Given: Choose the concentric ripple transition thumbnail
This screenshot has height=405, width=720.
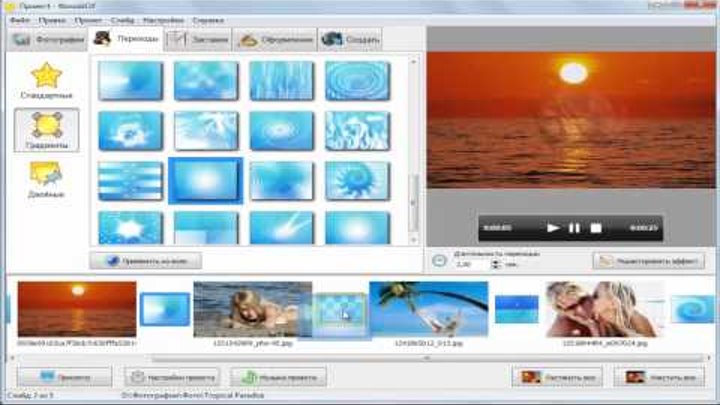Looking at the screenshot, I should click(357, 80).
